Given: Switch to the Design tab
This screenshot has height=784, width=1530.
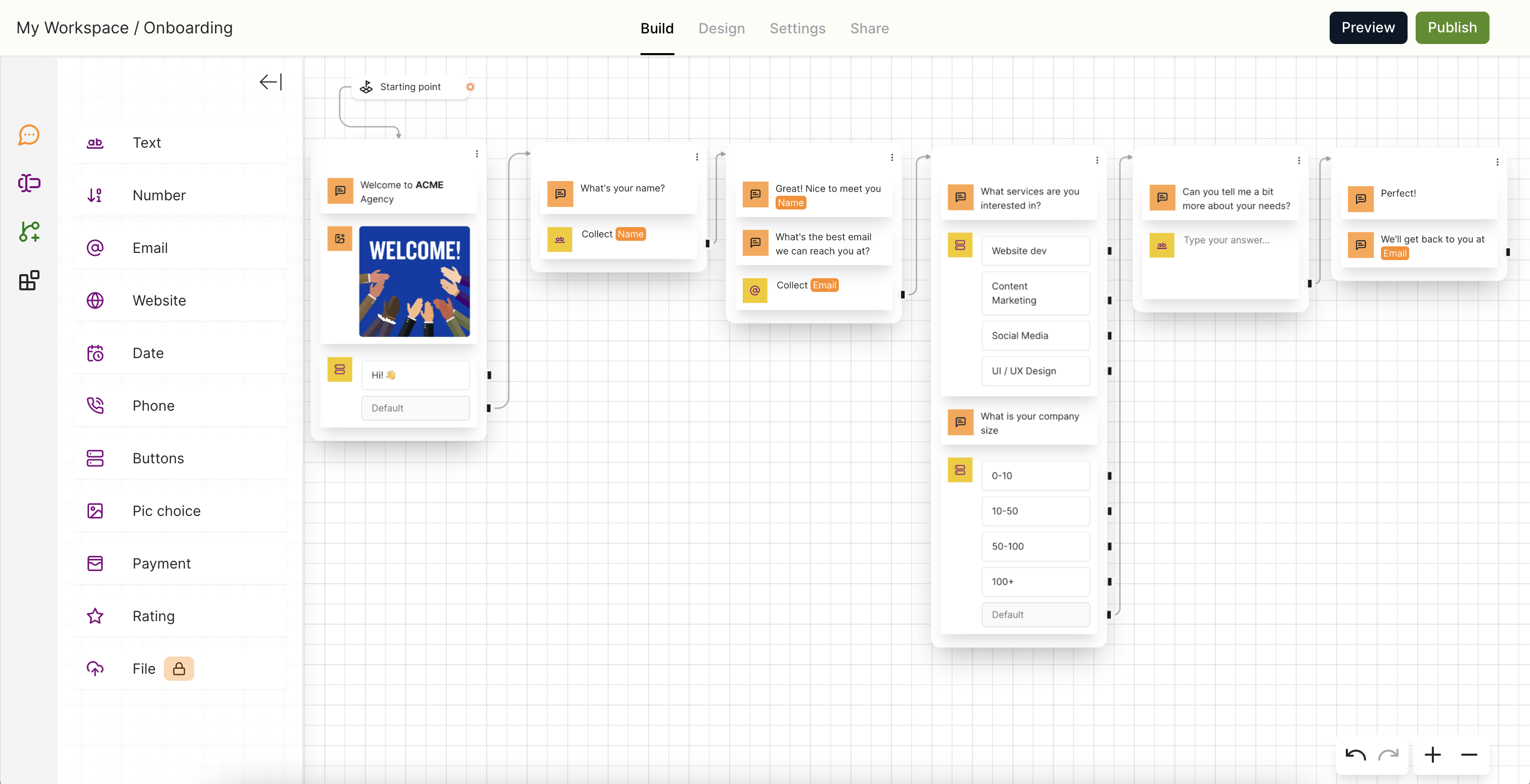Looking at the screenshot, I should coord(721,28).
